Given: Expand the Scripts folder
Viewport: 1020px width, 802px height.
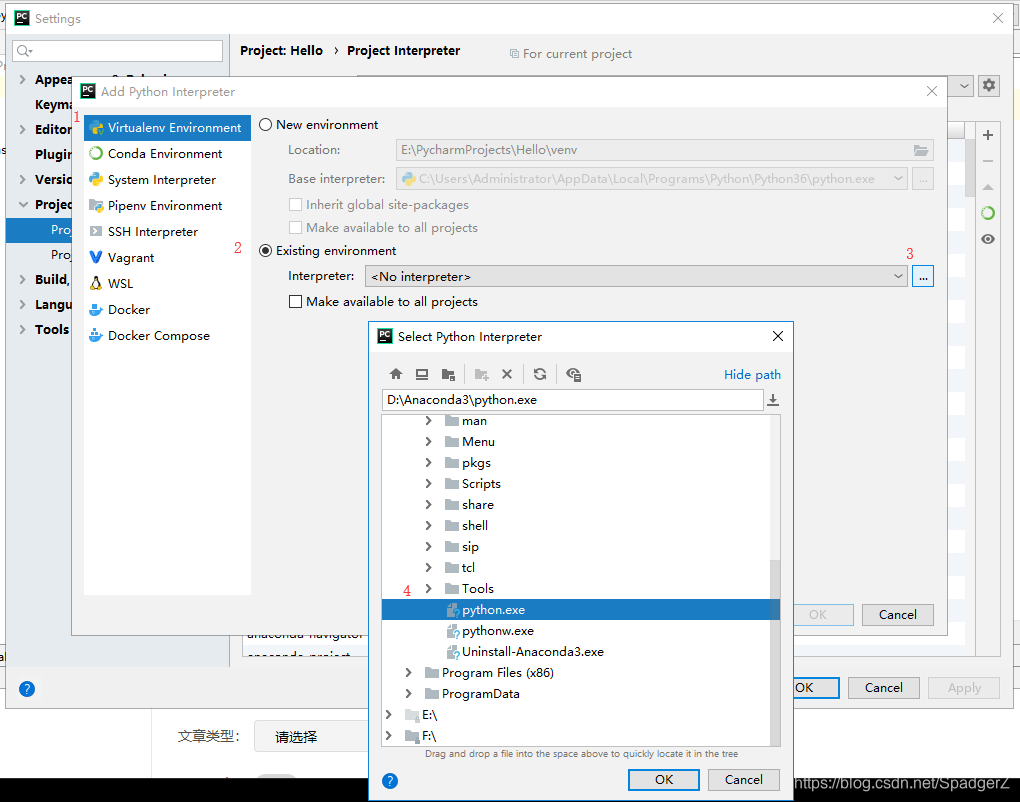Looking at the screenshot, I should click(428, 484).
